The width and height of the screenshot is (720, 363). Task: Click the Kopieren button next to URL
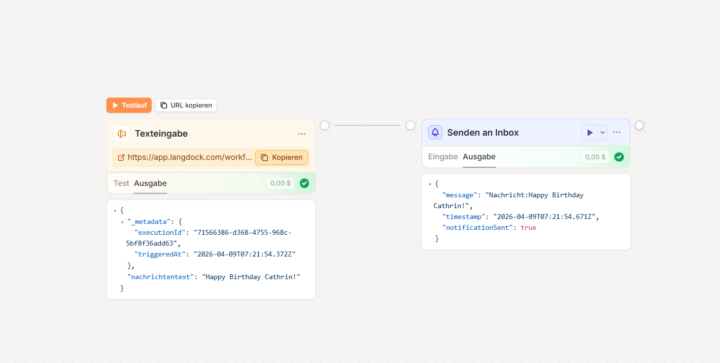tap(281, 157)
